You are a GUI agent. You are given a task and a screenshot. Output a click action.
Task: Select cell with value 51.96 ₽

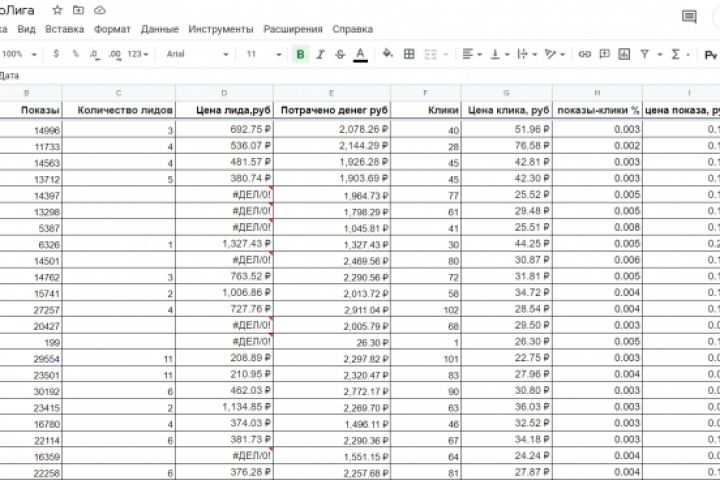[x=507, y=130]
